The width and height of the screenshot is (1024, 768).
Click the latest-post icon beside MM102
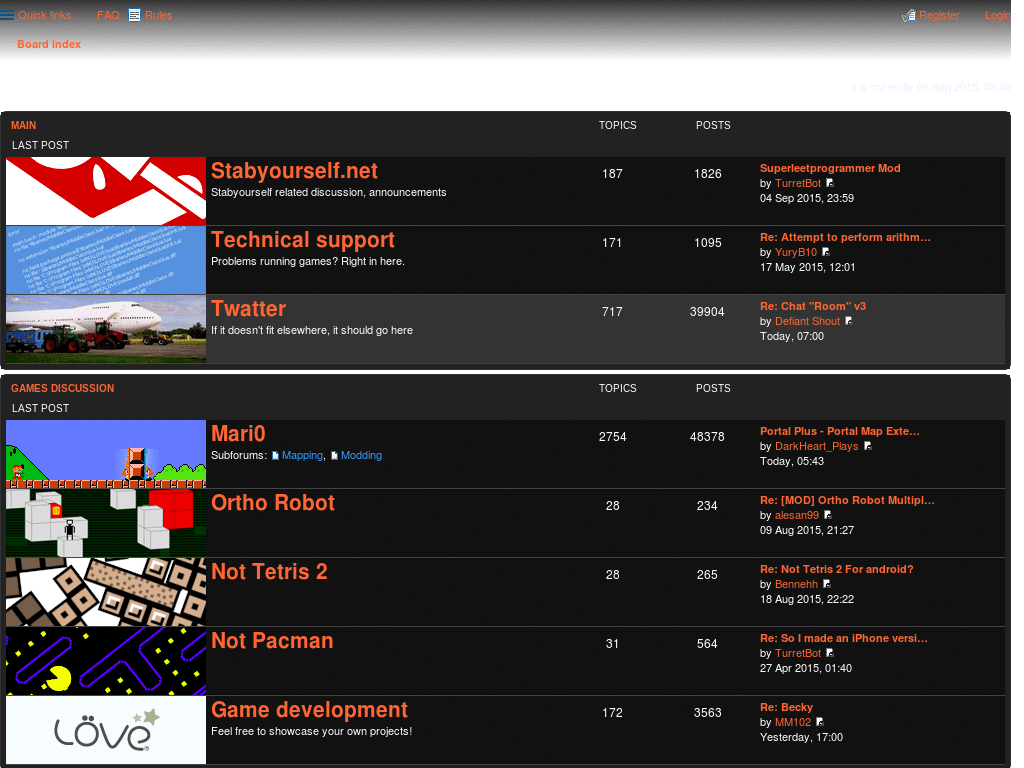pyautogui.click(x=819, y=722)
